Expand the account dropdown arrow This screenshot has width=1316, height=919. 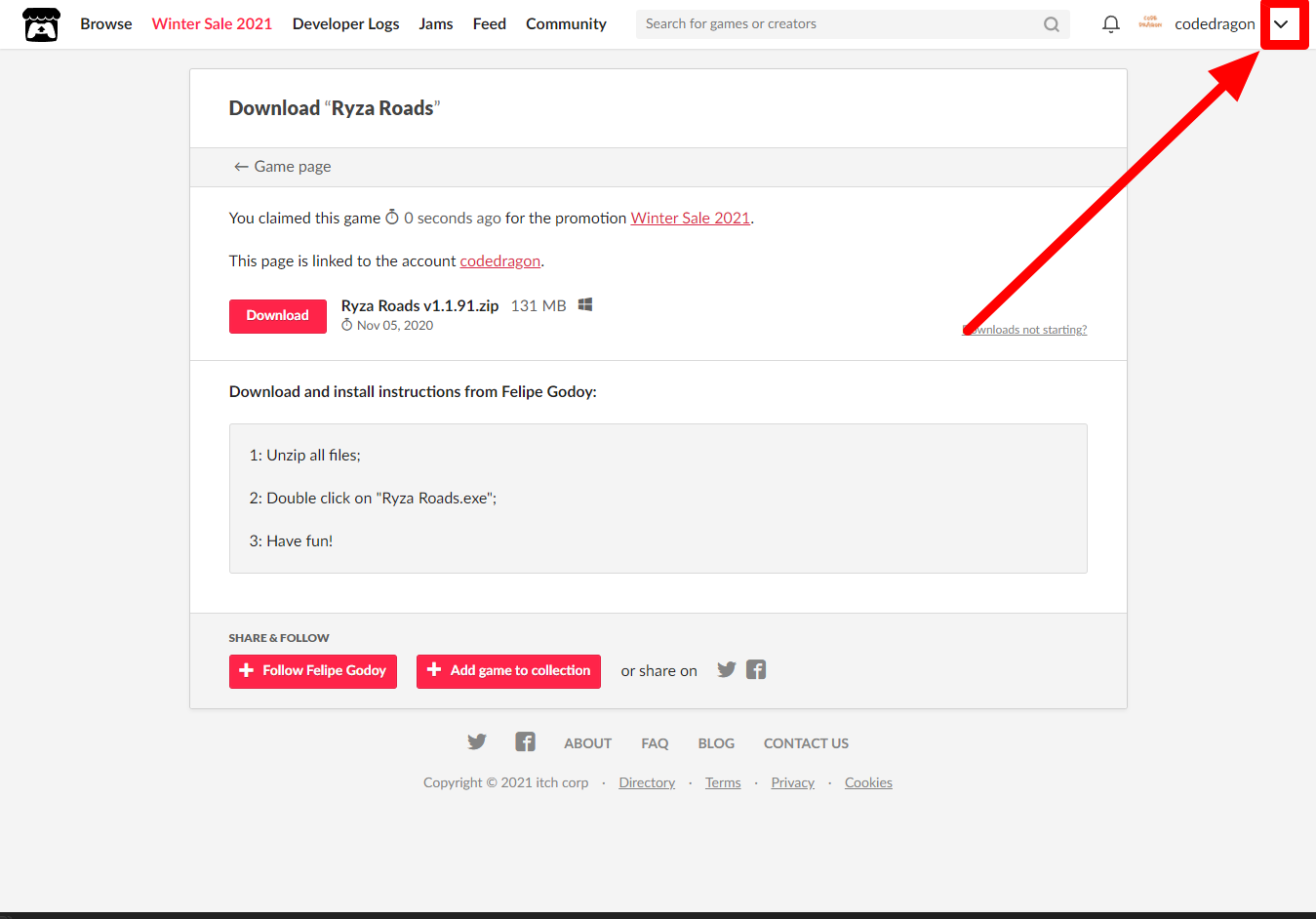pos(1281,24)
